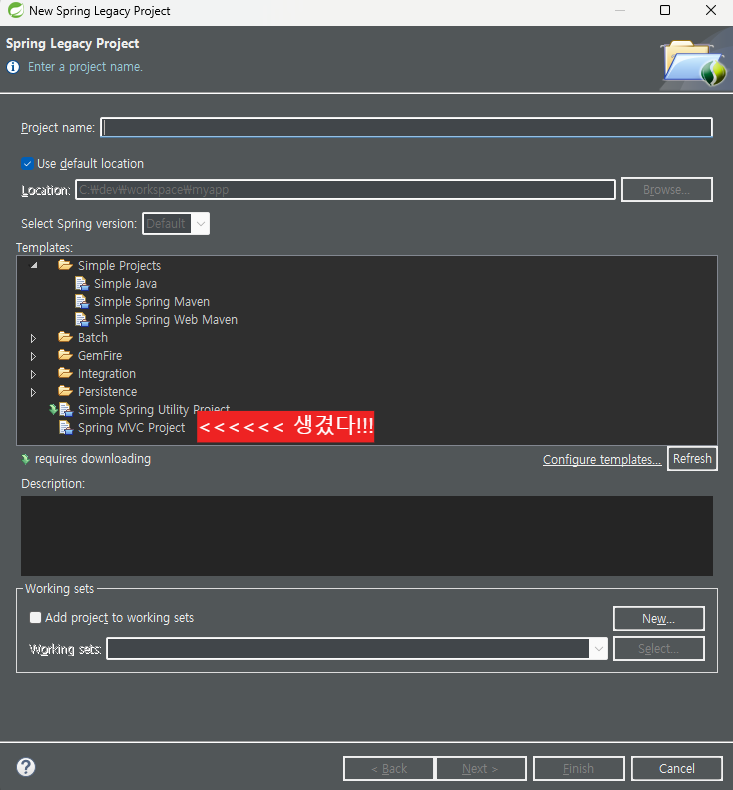Select Simple Java template
733x790 pixels.
(x=125, y=284)
